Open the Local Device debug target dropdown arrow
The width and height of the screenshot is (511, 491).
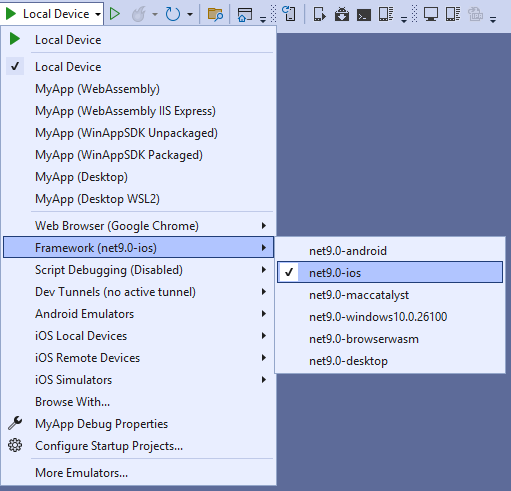98,14
